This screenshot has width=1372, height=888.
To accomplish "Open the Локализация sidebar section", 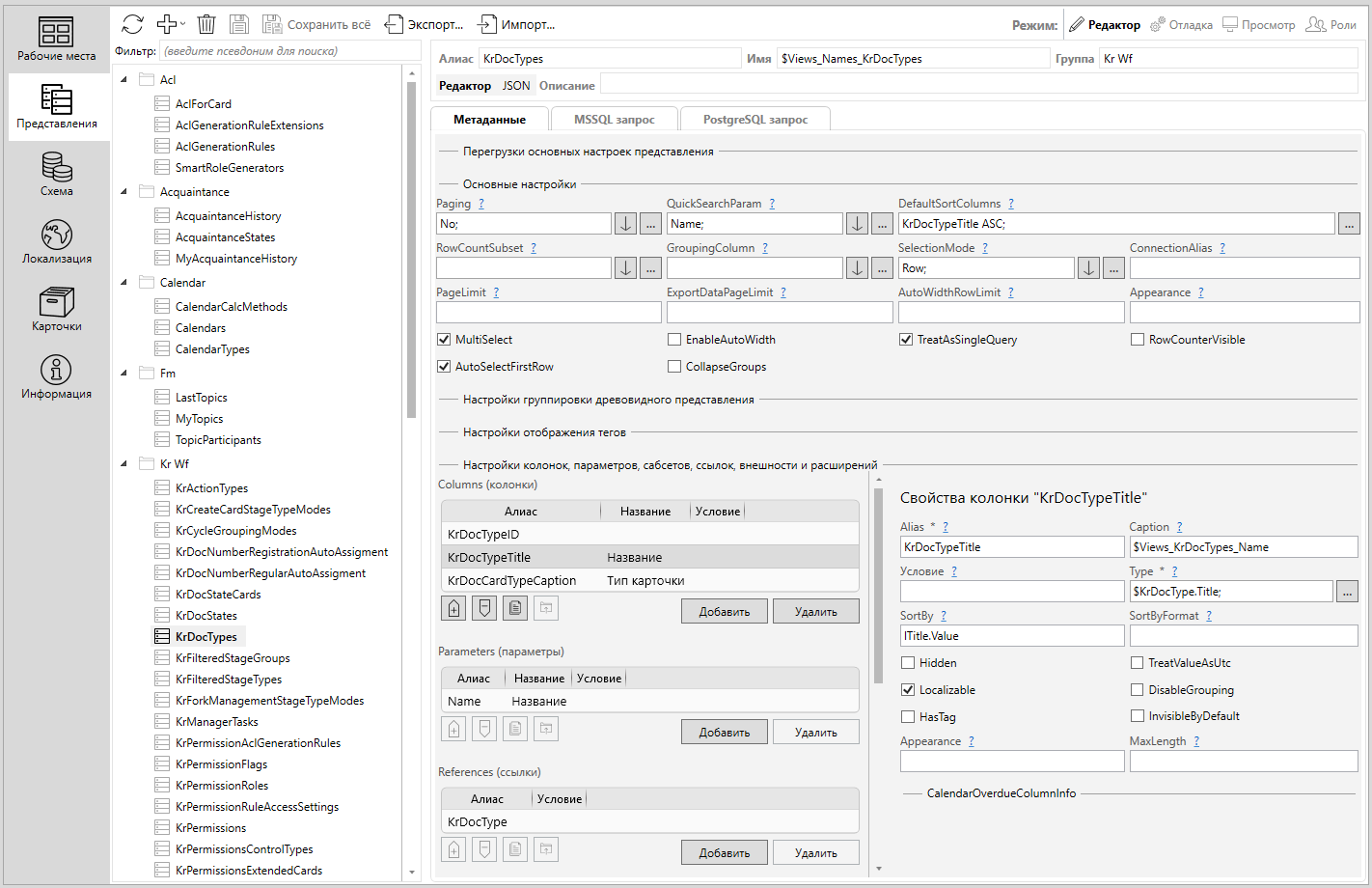I will pyautogui.click(x=57, y=241).
